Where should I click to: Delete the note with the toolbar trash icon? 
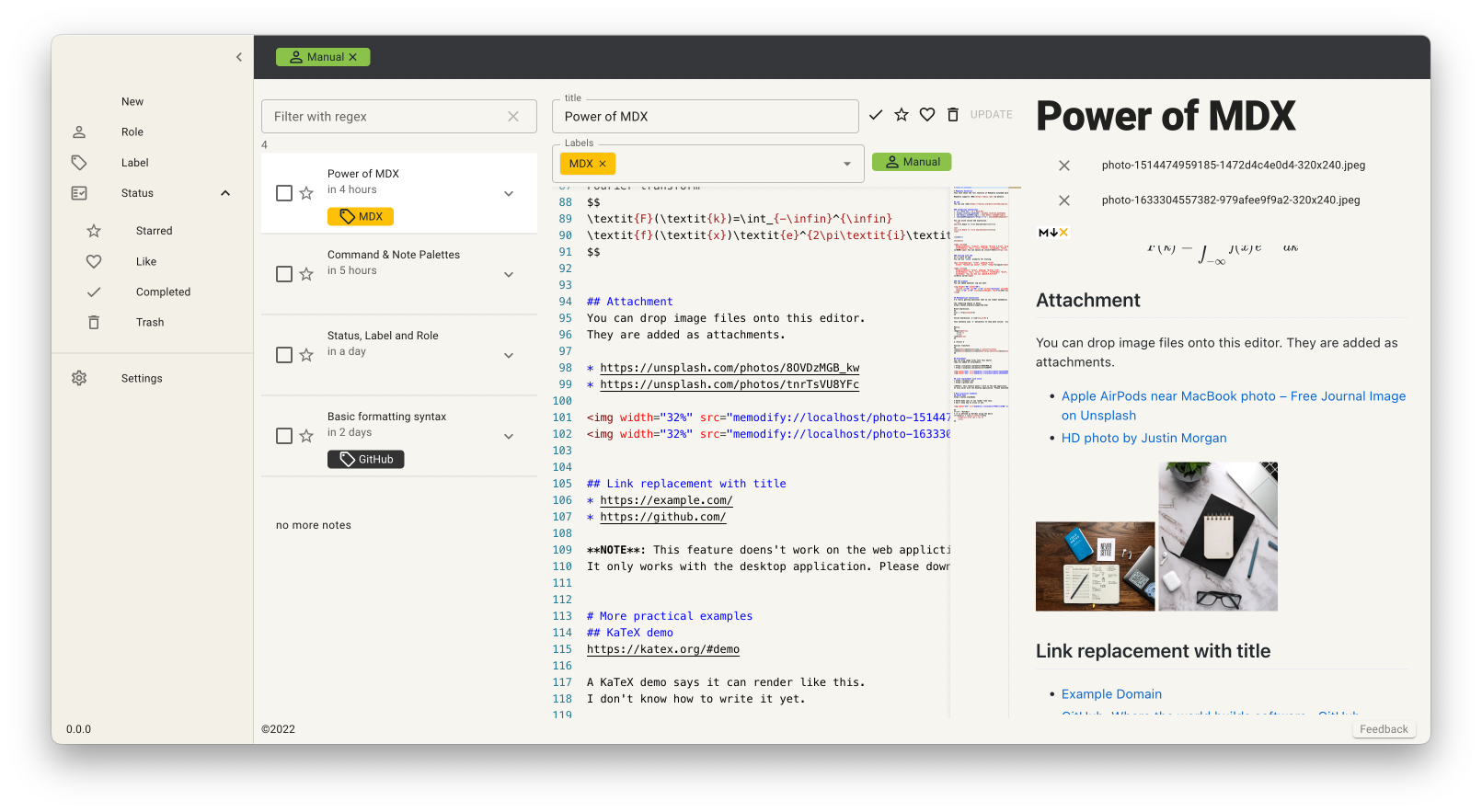coord(953,115)
